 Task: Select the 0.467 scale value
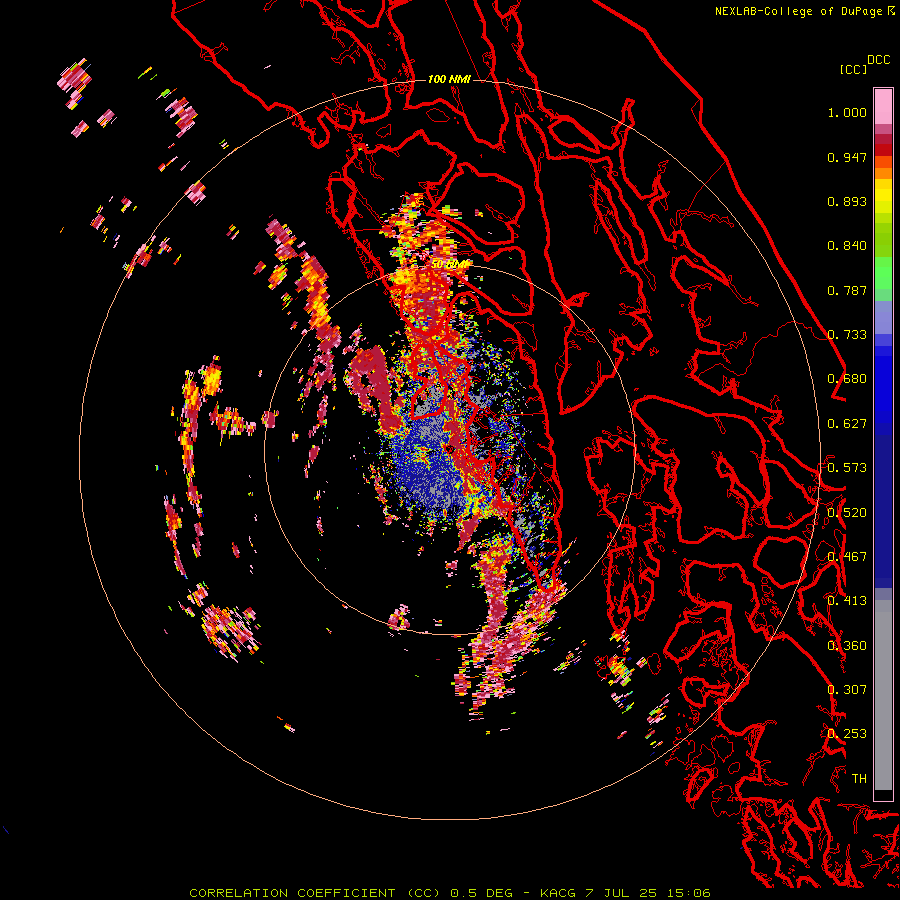pyautogui.click(x=847, y=557)
